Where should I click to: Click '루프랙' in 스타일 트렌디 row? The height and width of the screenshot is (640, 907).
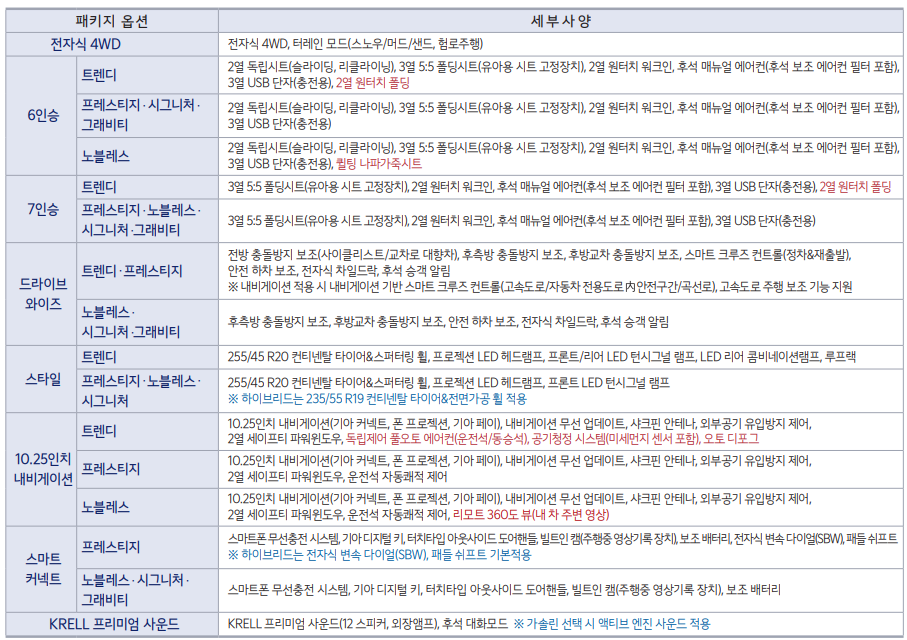coord(840,357)
